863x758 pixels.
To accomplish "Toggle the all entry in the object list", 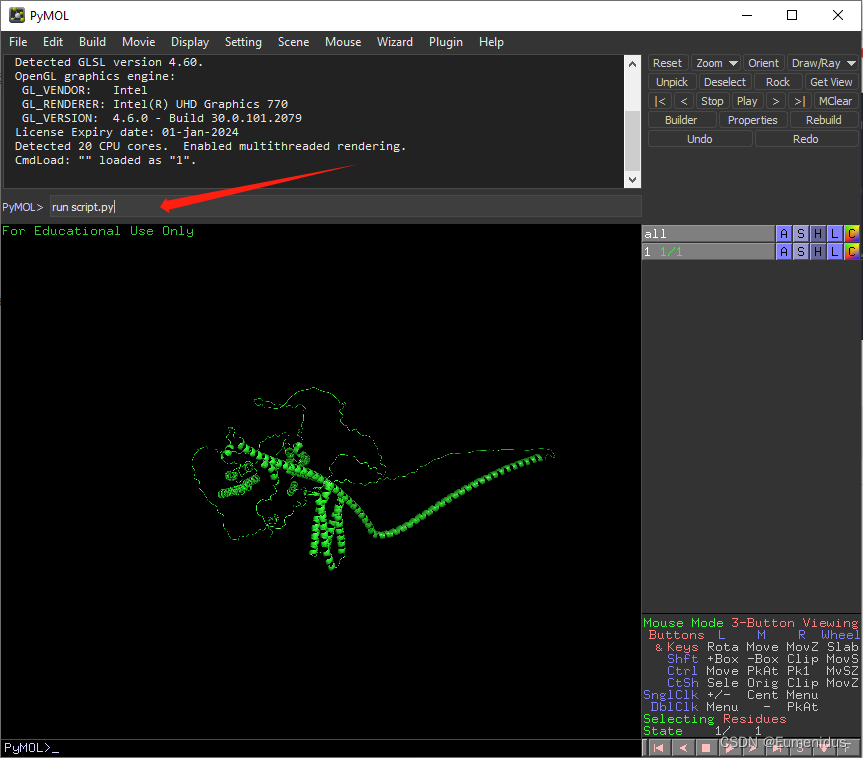I will tap(708, 234).
